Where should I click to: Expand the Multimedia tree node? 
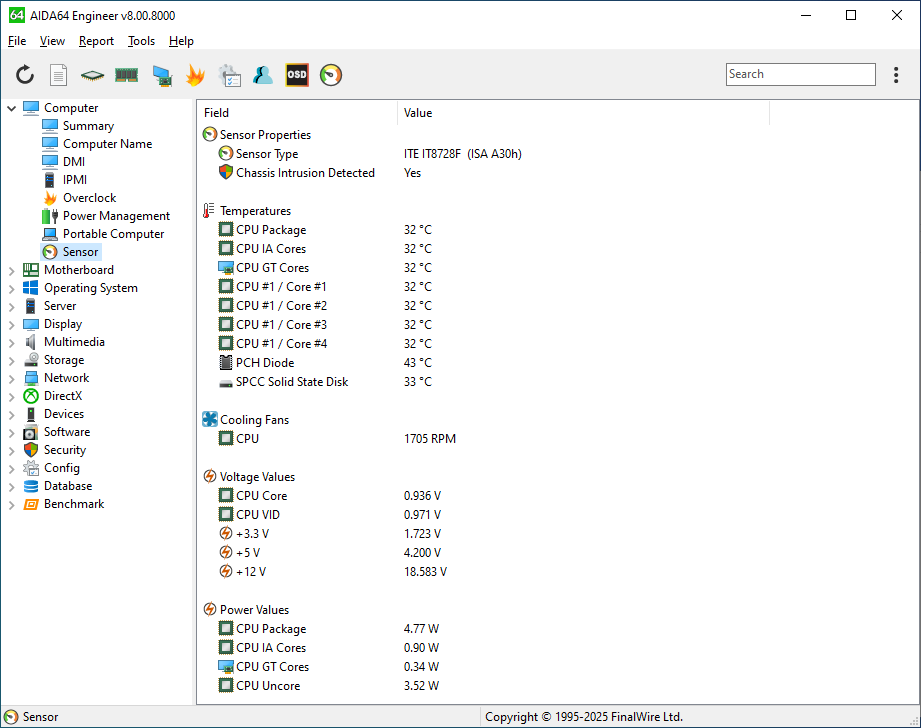tap(11, 343)
